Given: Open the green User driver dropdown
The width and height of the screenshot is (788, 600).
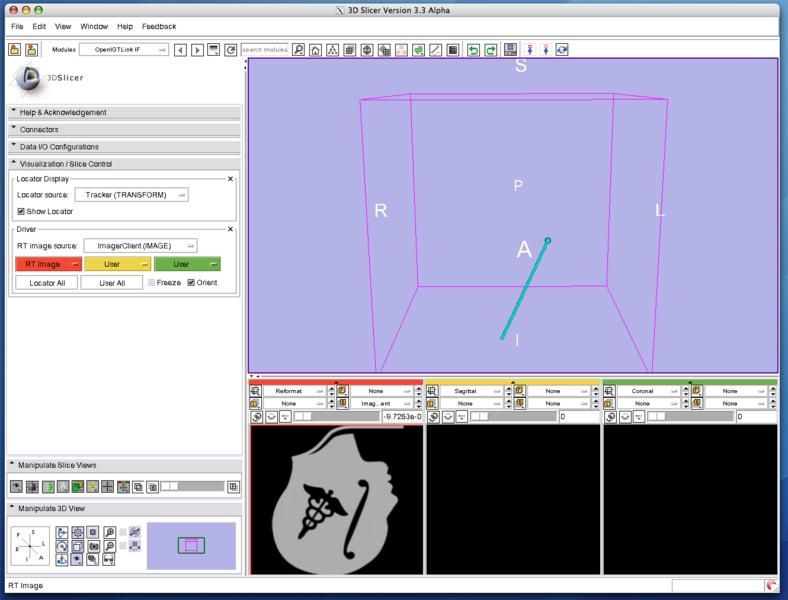Looking at the screenshot, I should [x=187, y=264].
